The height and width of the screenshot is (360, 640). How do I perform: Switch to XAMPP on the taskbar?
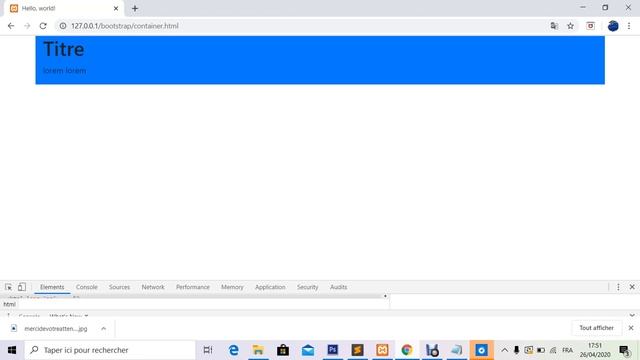click(382, 350)
